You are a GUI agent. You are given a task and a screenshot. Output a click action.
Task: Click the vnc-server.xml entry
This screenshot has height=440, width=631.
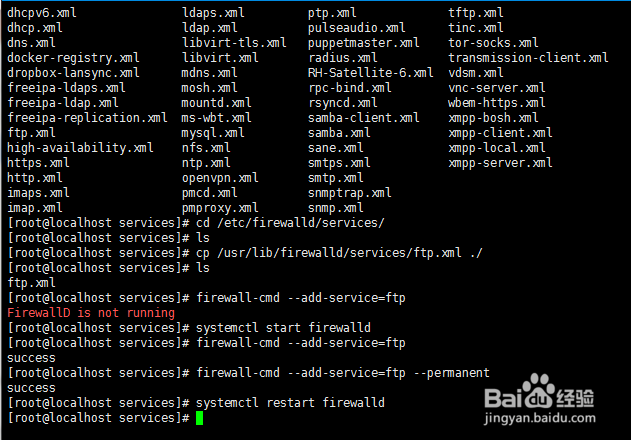(496, 88)
